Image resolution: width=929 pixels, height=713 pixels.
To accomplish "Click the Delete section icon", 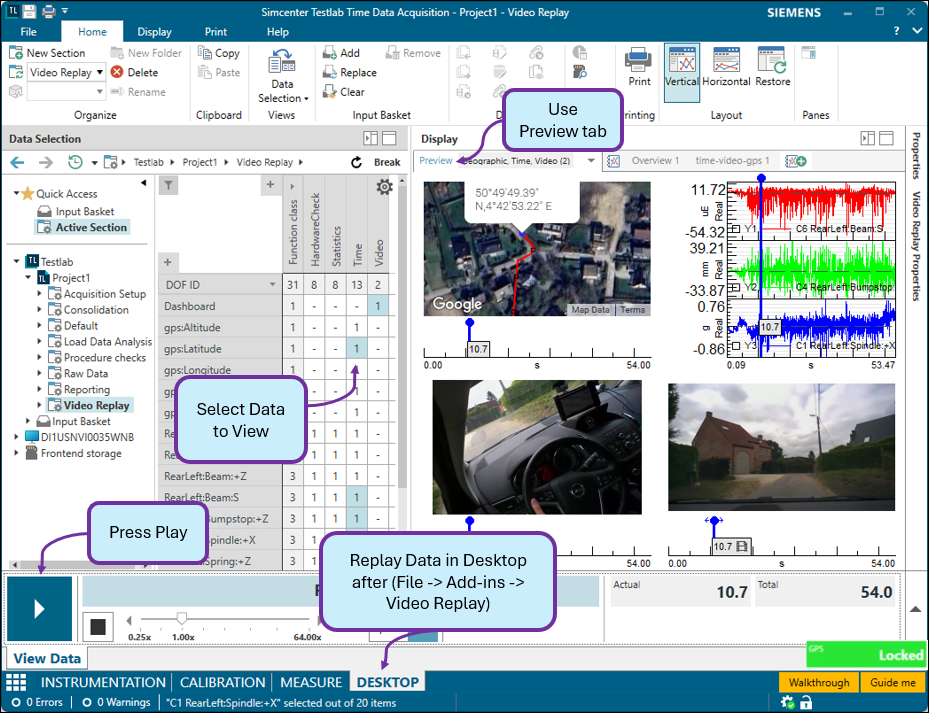I will [x=118, y=72].
